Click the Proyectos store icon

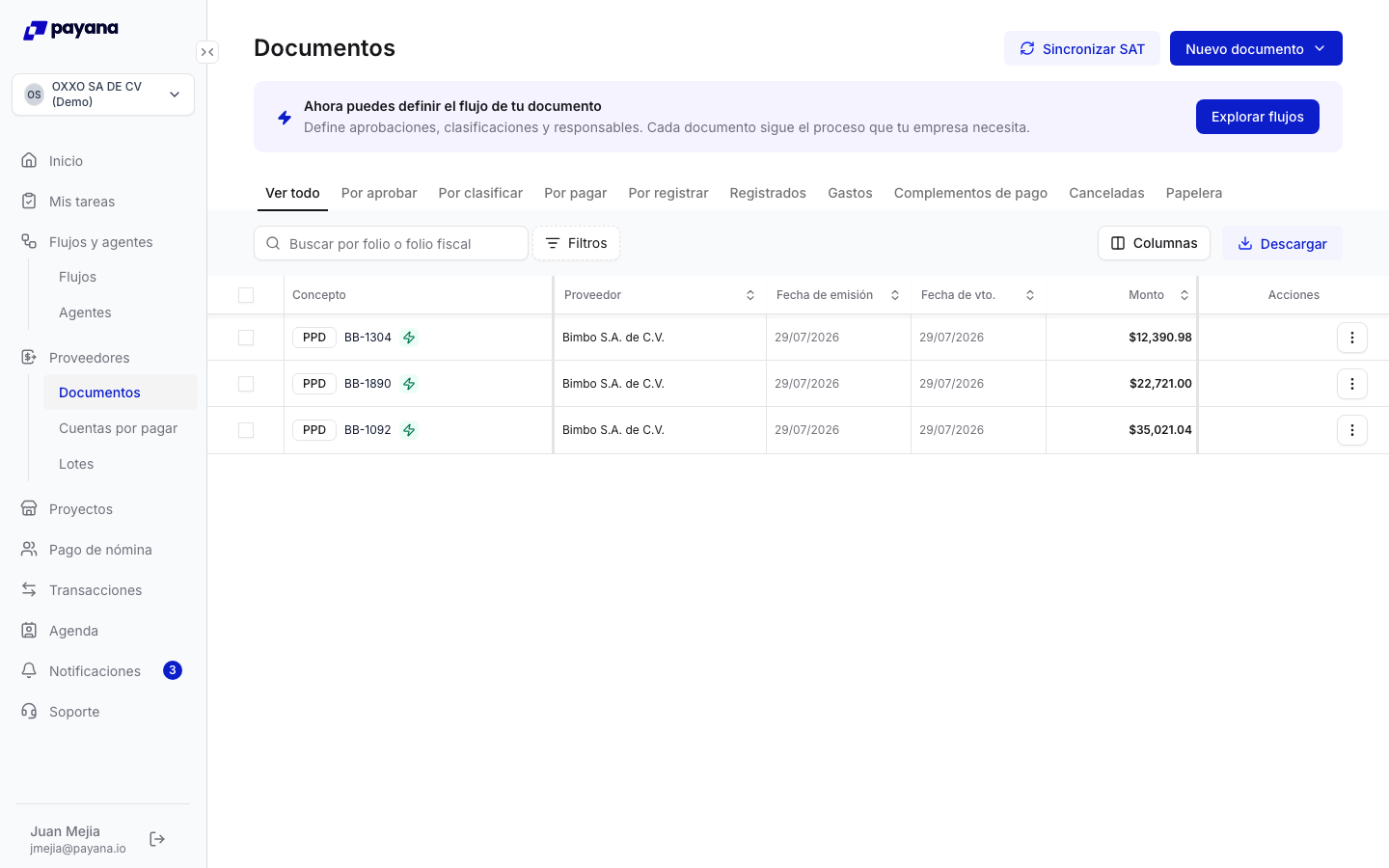point(30,508)
